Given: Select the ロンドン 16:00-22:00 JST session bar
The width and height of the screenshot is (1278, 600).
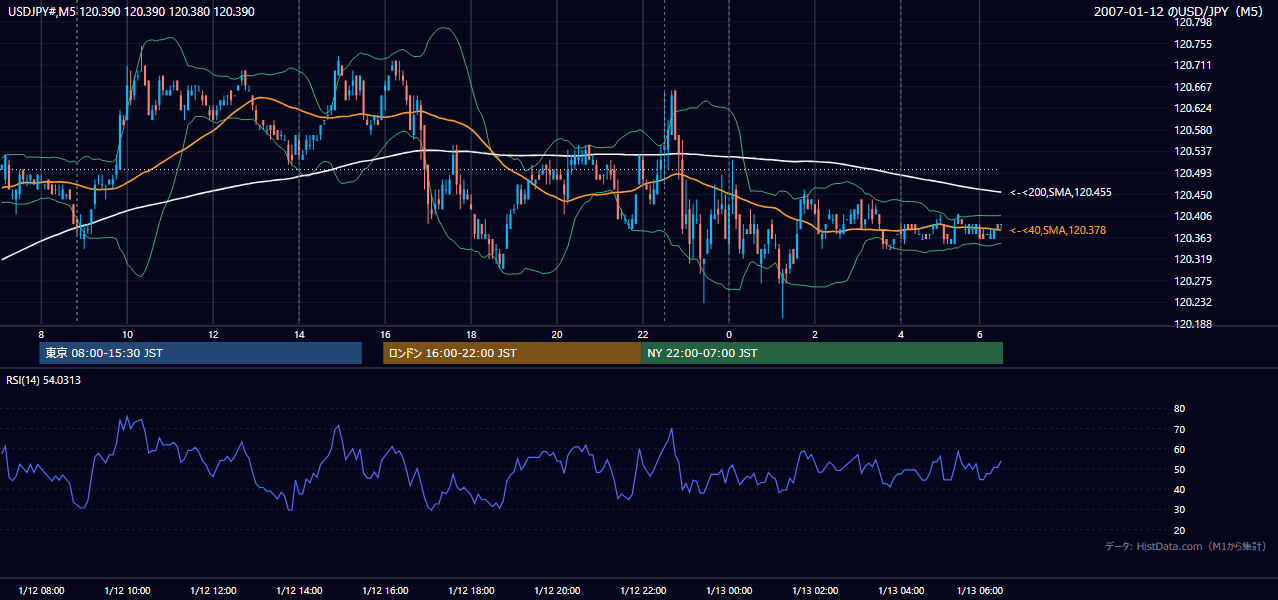Looking at the screenshot, I should pyautogui.click(x=512, y=353).
